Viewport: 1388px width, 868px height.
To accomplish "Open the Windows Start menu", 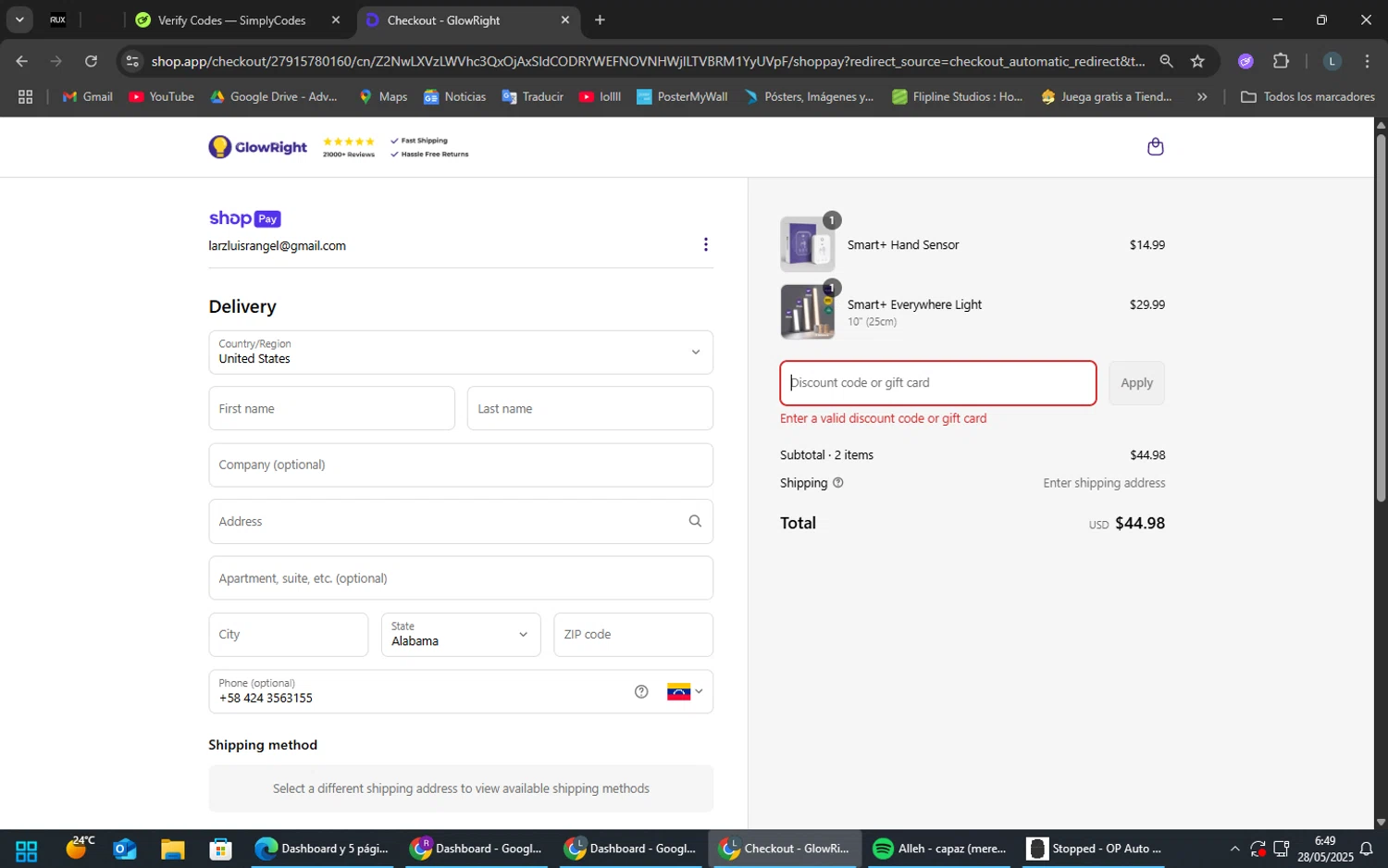I will [26, 849].
